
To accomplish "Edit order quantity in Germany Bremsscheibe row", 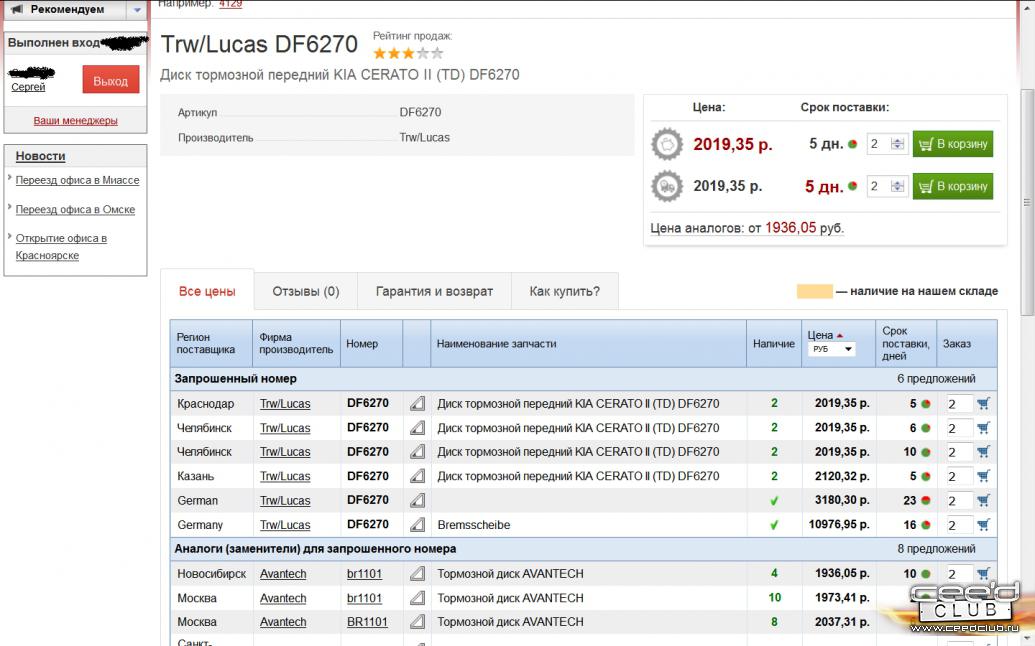I will coord(959,525).
